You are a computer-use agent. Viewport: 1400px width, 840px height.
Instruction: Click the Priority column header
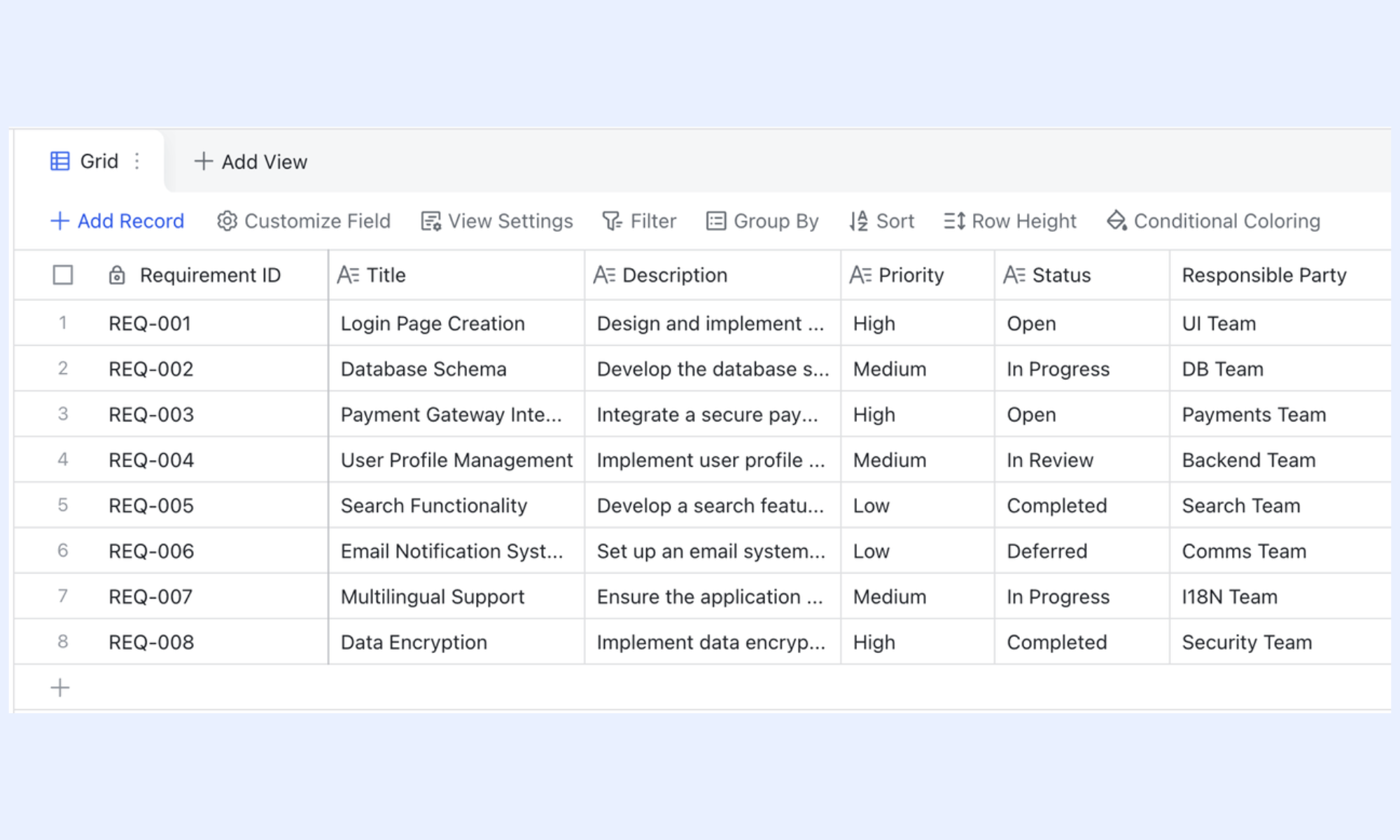pos(918,275)
